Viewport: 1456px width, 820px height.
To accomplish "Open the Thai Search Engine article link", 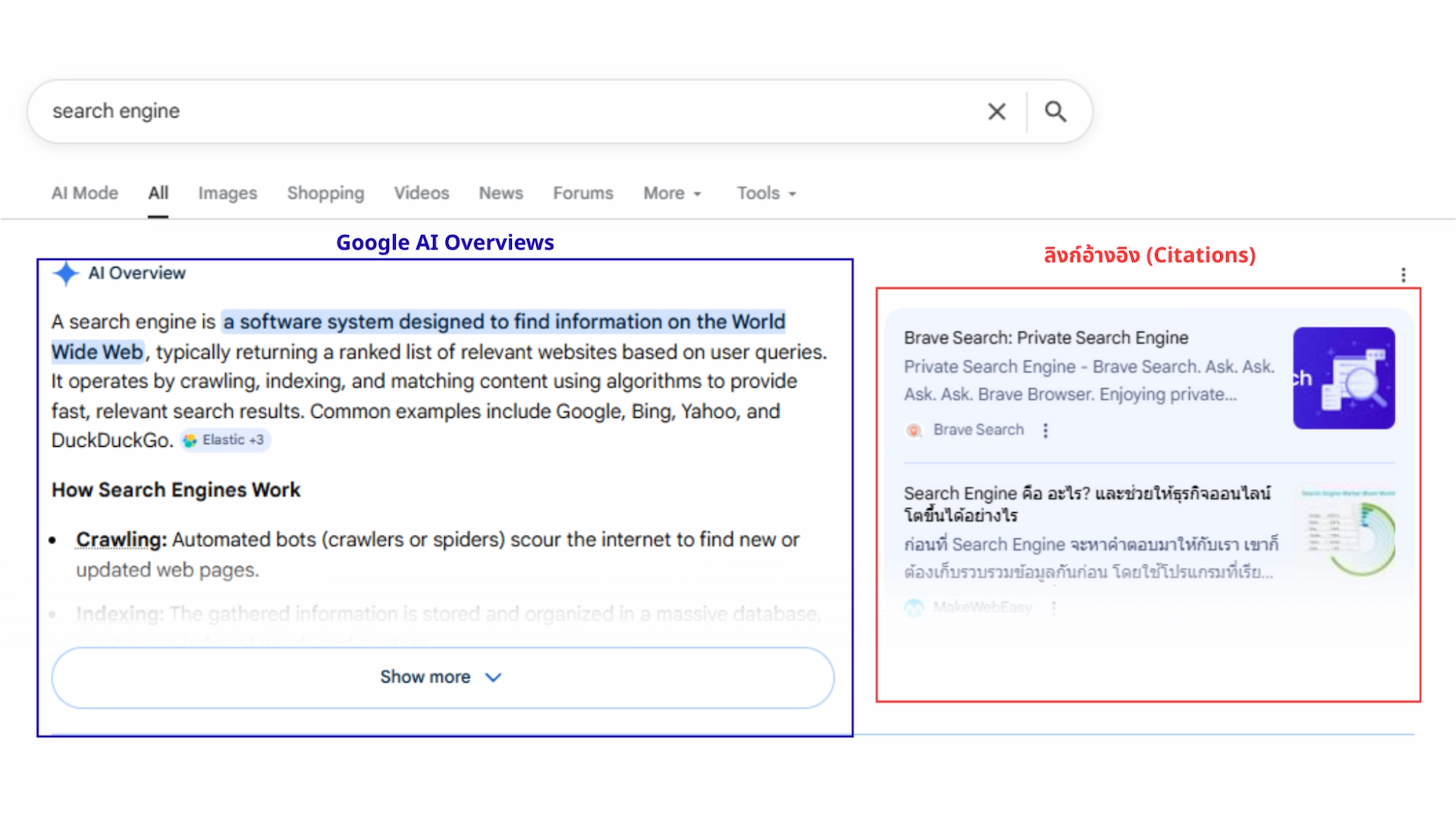I will [x=1087, y=504].
